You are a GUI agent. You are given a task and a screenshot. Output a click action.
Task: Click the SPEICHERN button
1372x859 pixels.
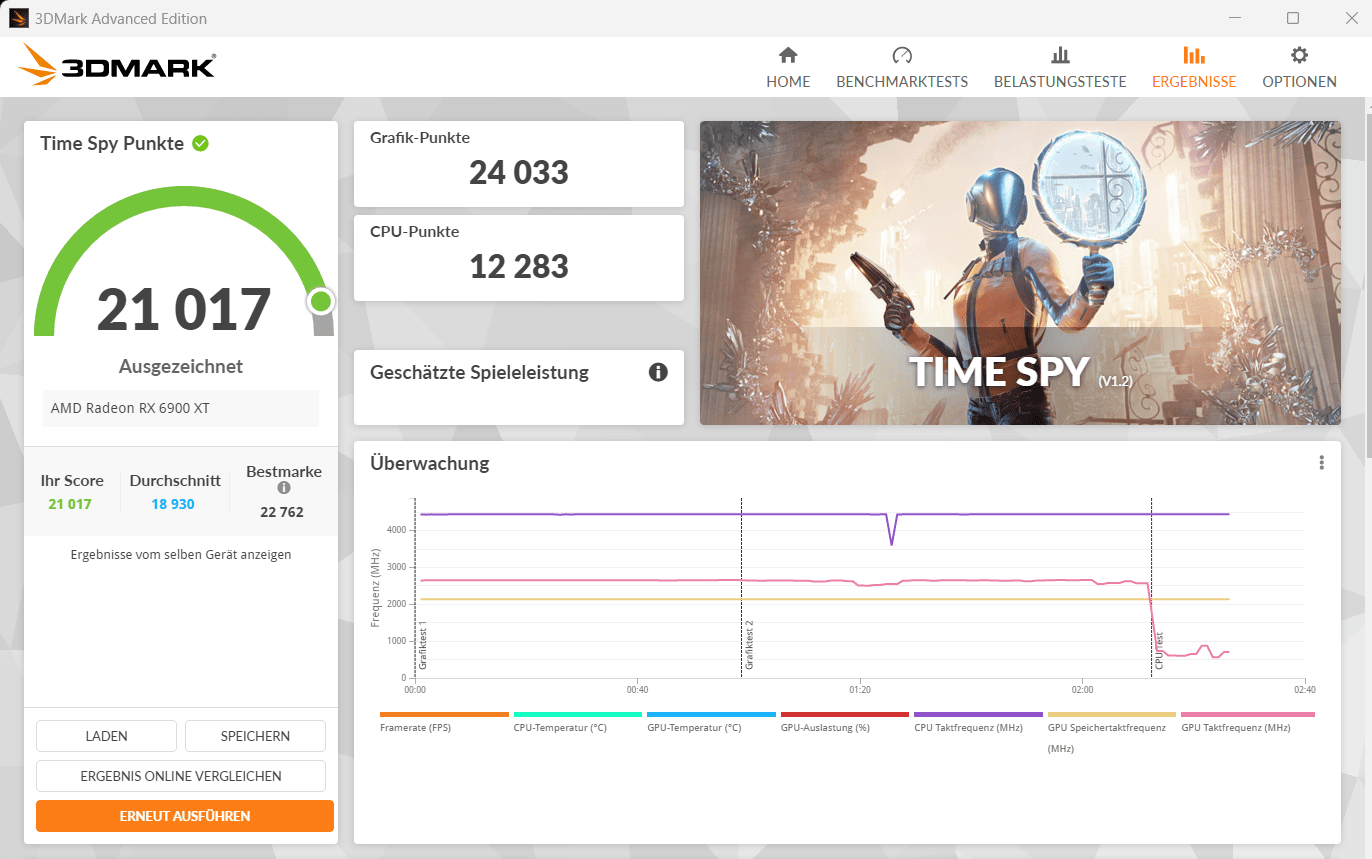(255, 736)
